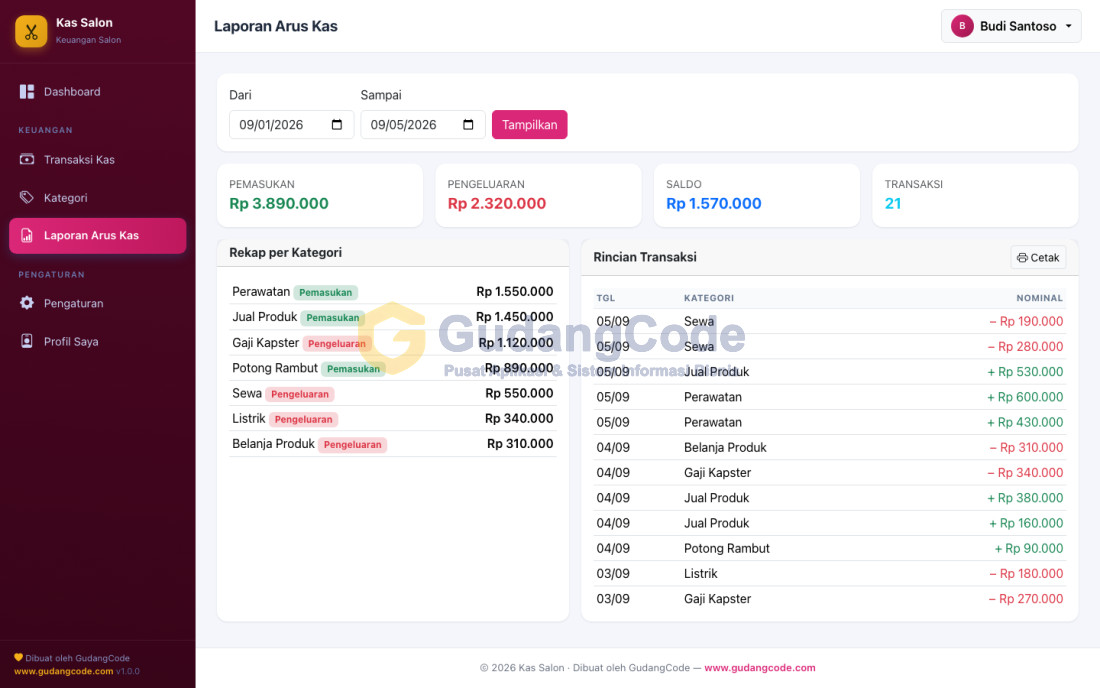Click the Budi Santoso avatar circle
The width and height of the screenshot is (1100, 688).
962,26
